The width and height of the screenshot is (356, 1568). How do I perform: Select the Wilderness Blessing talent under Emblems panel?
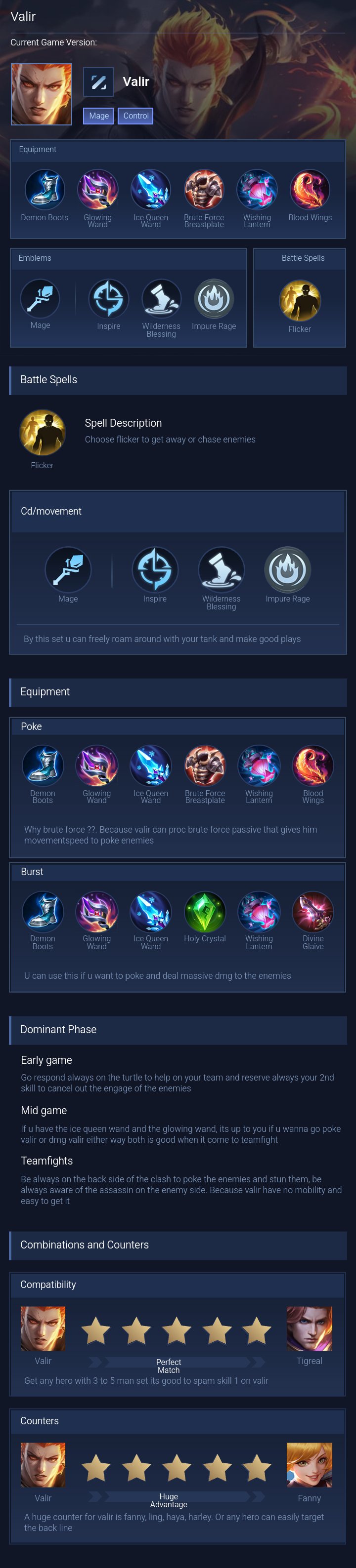click(x=162, y=299)
